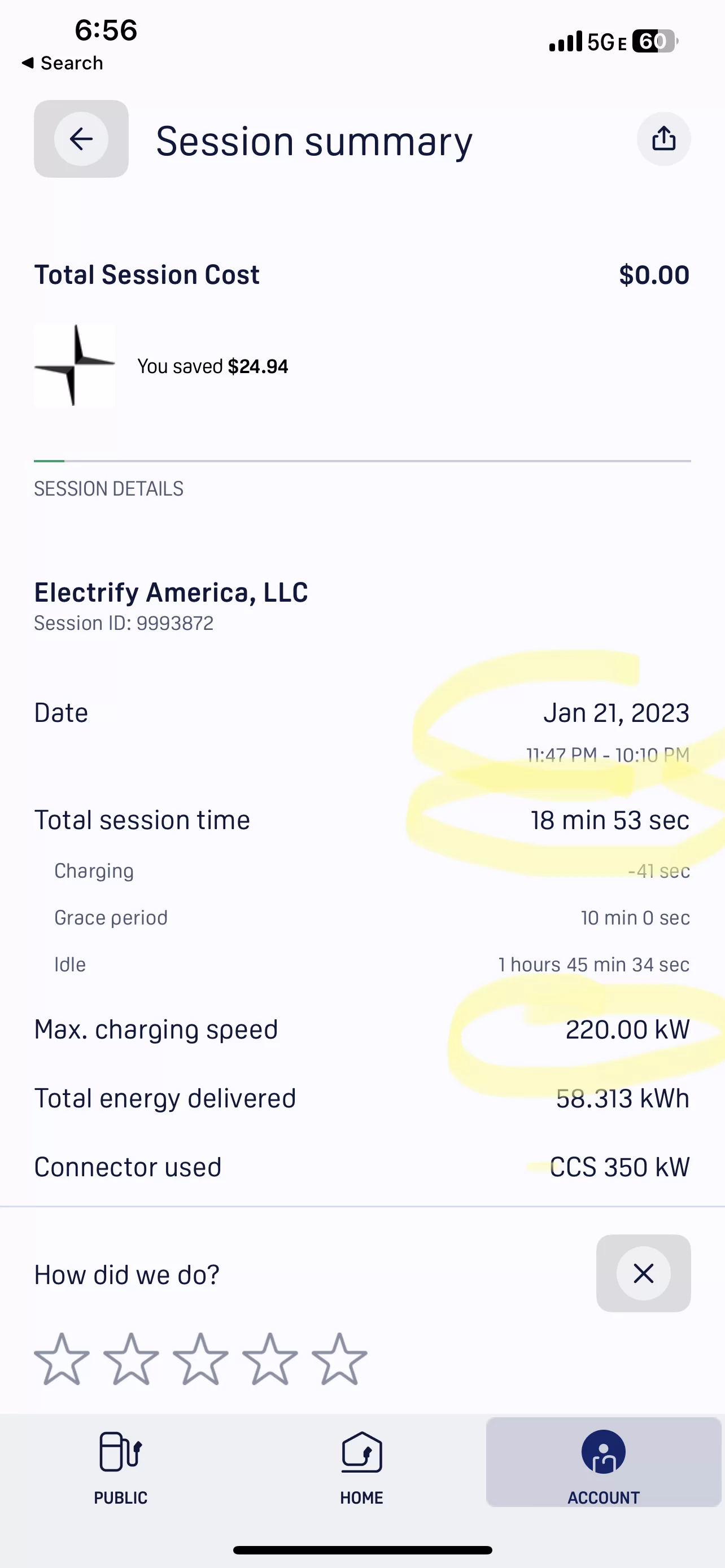Select the Session ID text
725x1568 pixels.
coord(124,623)
